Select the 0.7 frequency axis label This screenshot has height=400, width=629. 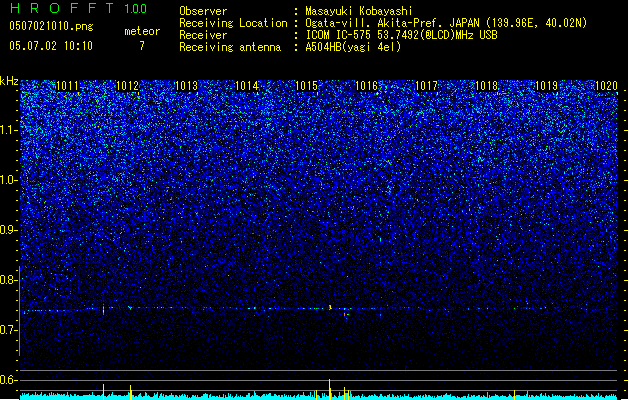[9, 330]
